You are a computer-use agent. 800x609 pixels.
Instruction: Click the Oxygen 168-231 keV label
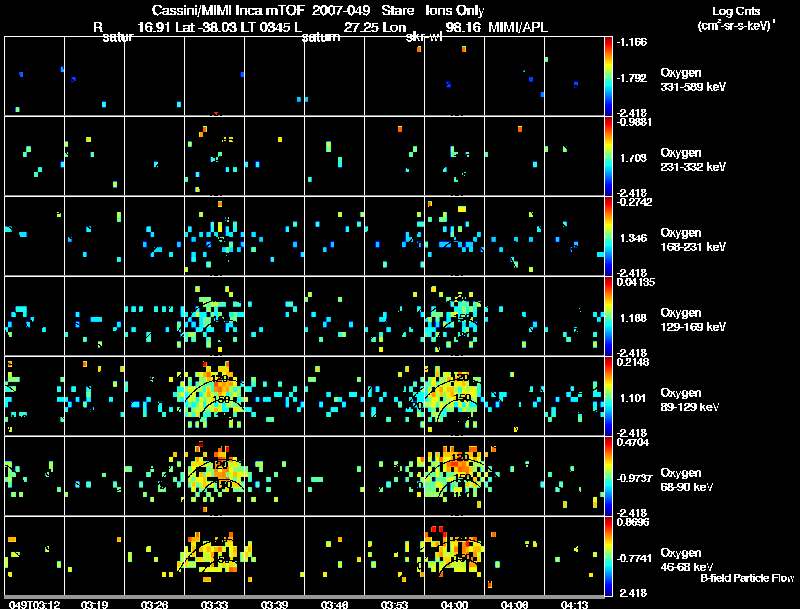coord(693,240)
